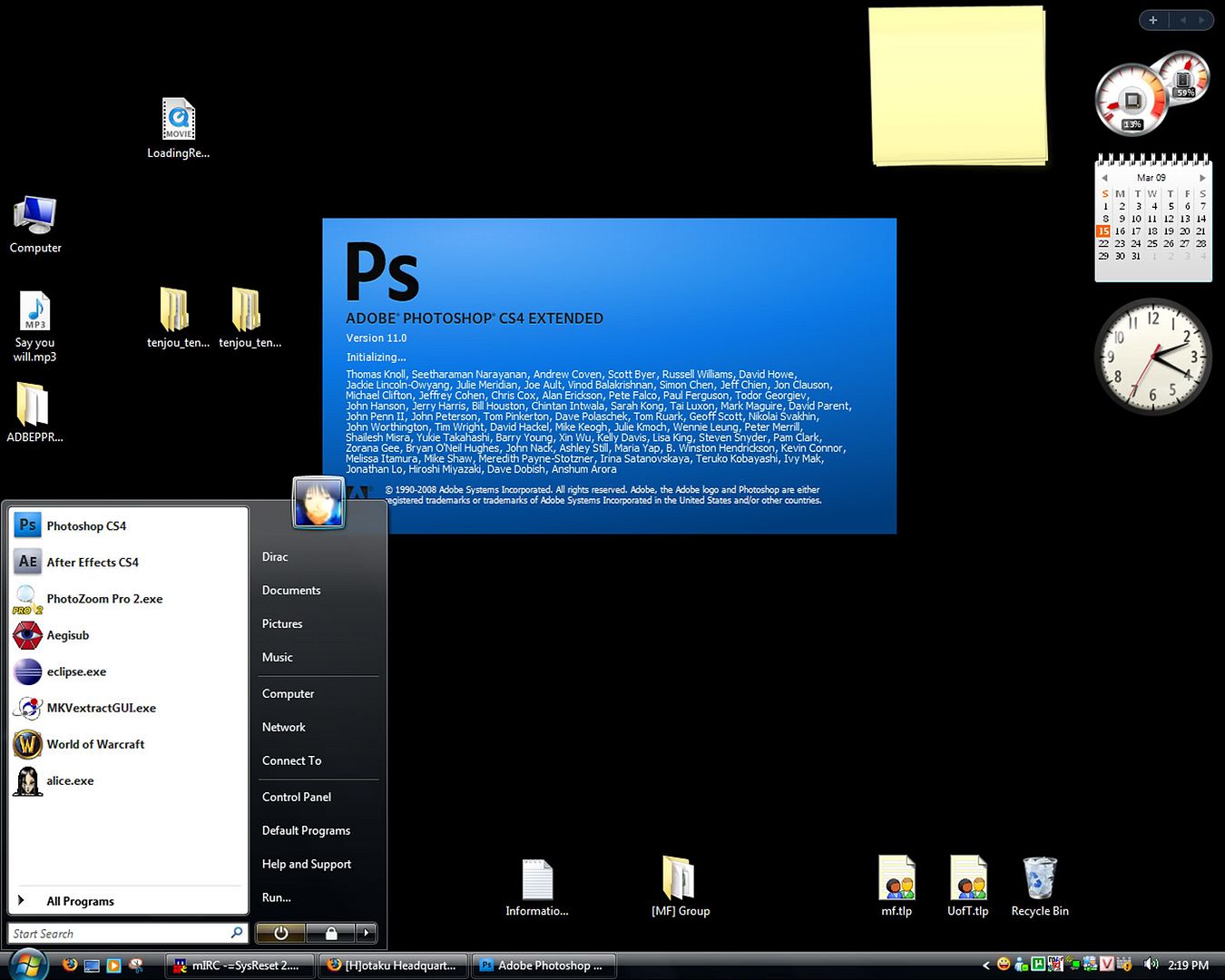Click the analog clock gadget
Screen dimensions: 1225x980
pyautogui.click(x=1153, y=357)
